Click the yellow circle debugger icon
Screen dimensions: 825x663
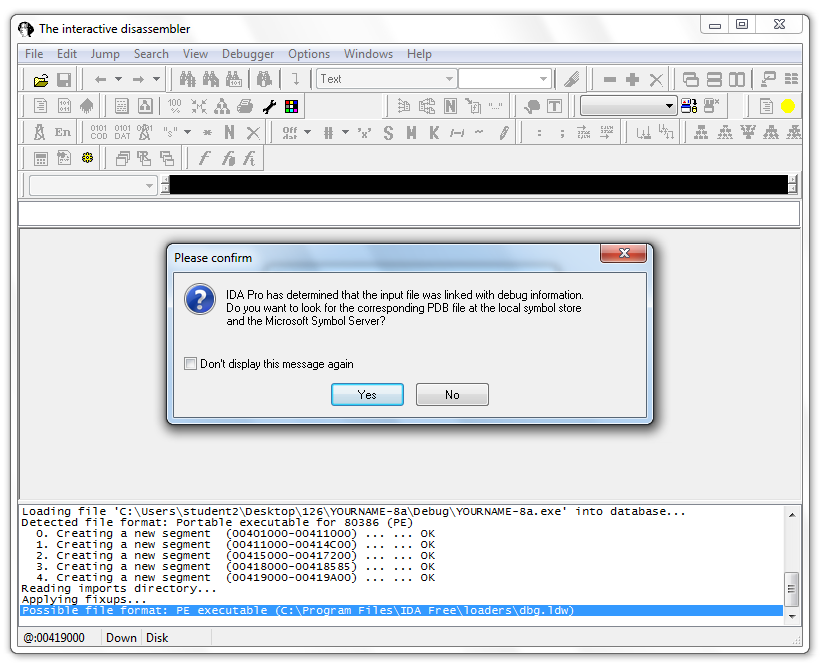tap(788, 106)
